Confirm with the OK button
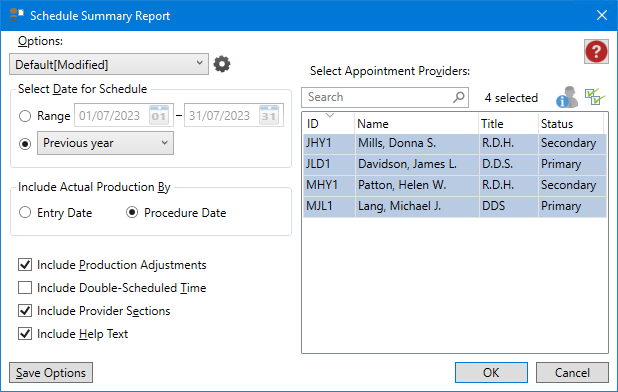The image size is (618, 392). click(x=491, y=373)
